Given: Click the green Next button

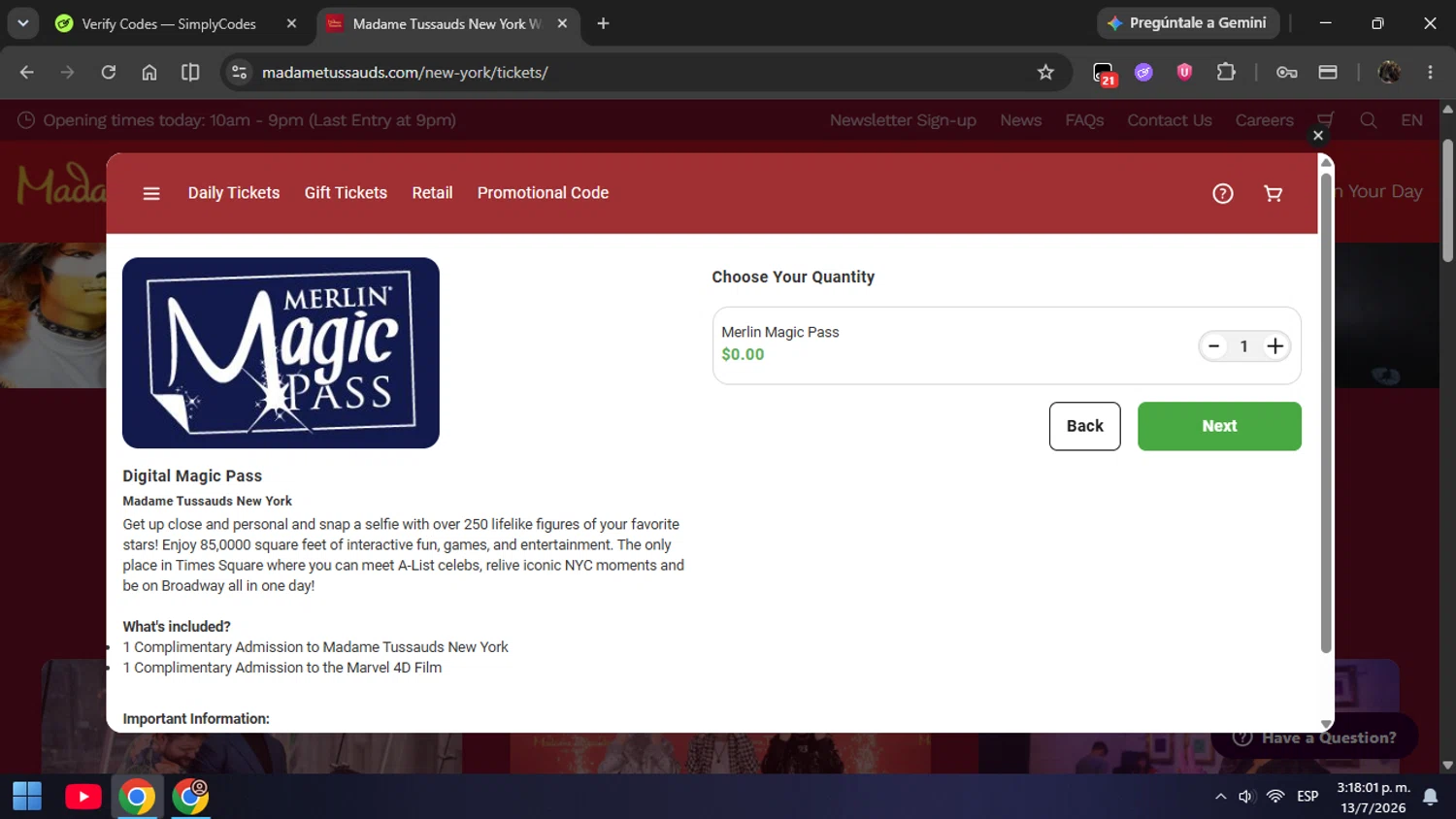Looking at the screenshot, I should (1219, 426).
